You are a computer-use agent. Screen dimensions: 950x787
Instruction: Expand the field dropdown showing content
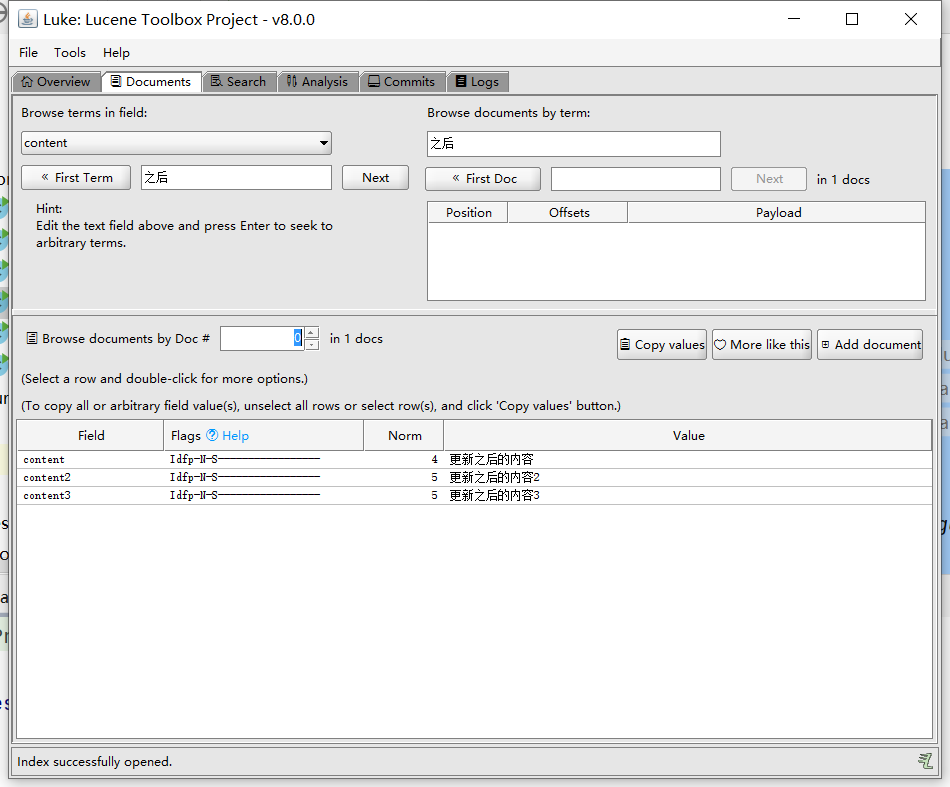pyautogui.click(x=176, y=143)
